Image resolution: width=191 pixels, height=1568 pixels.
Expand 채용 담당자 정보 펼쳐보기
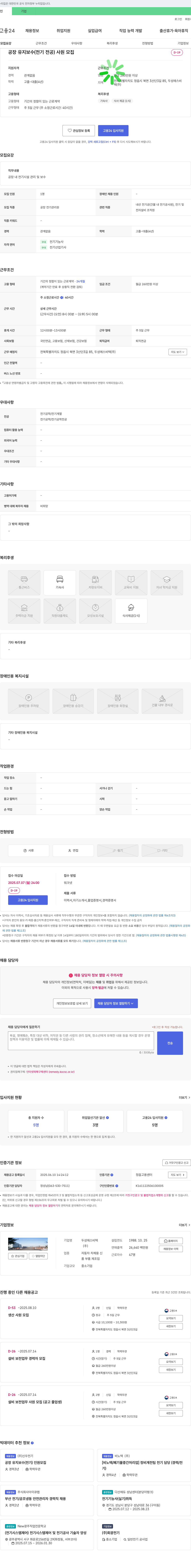tap(116, 1003)
